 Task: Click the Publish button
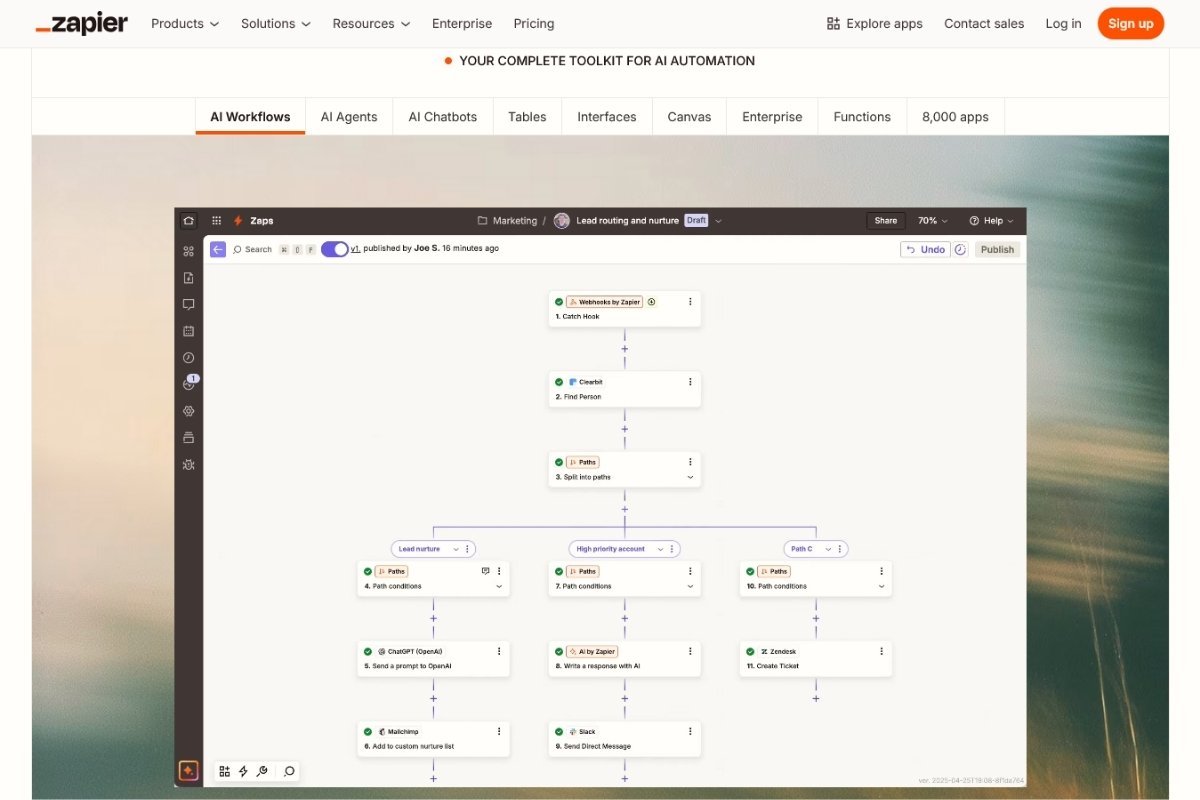point(997,249)
